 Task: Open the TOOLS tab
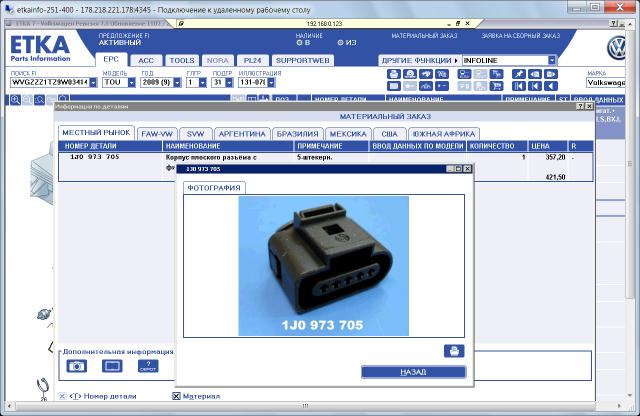click(182, 60)
